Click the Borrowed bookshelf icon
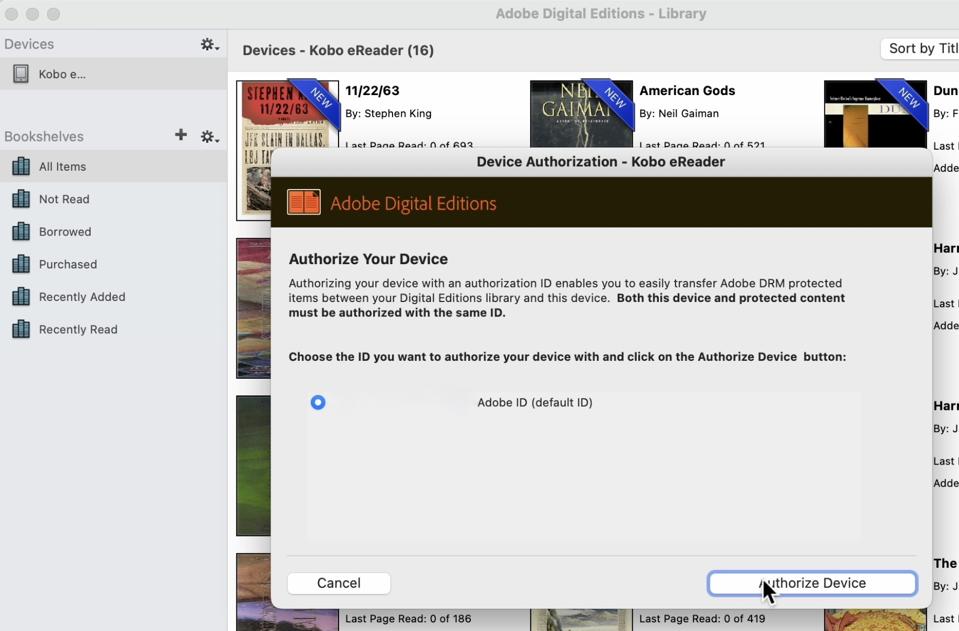Viewport: 959px width, 631px height. pyautogui.click(x=20, y=232)
